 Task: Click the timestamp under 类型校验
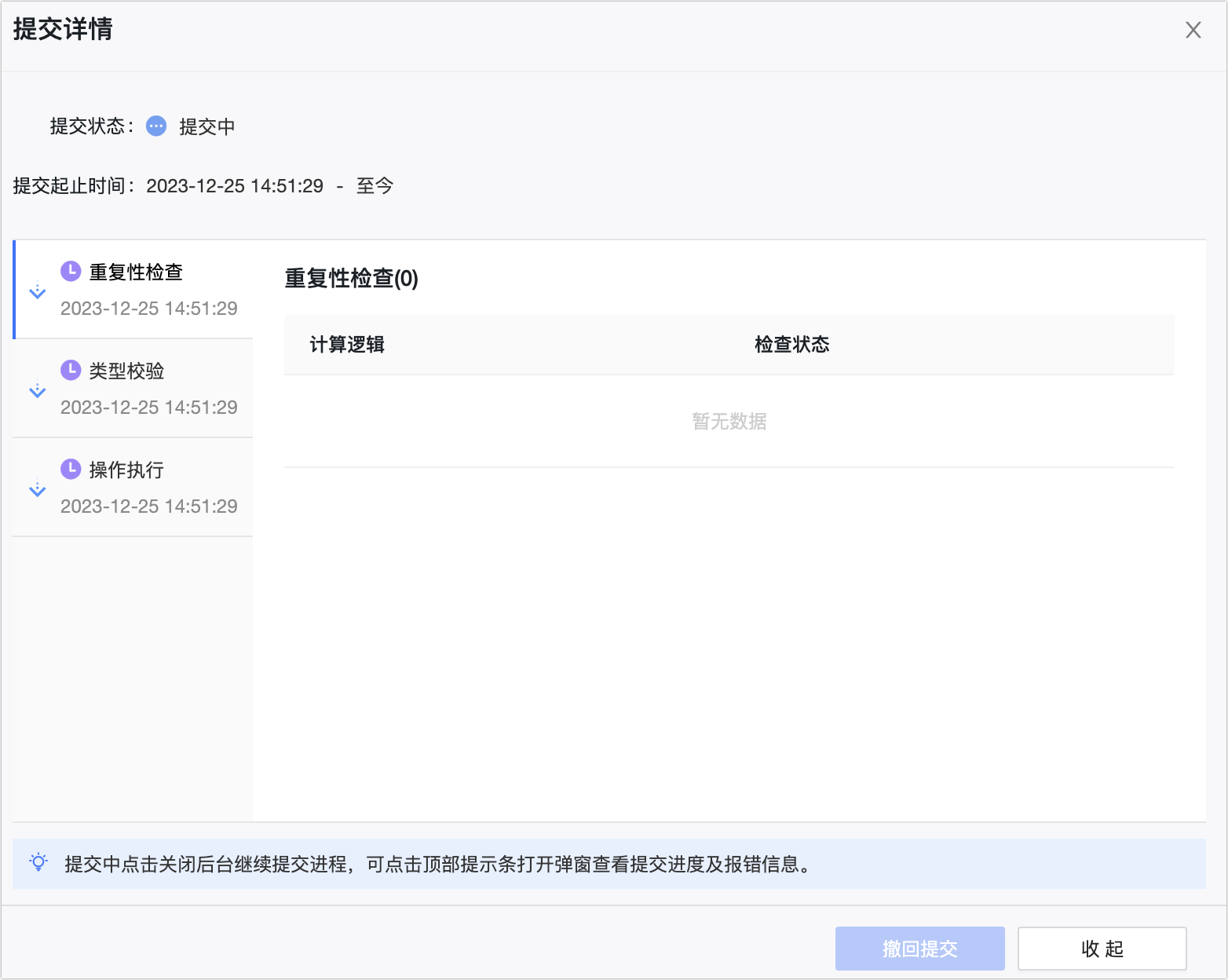click(149, 408)
